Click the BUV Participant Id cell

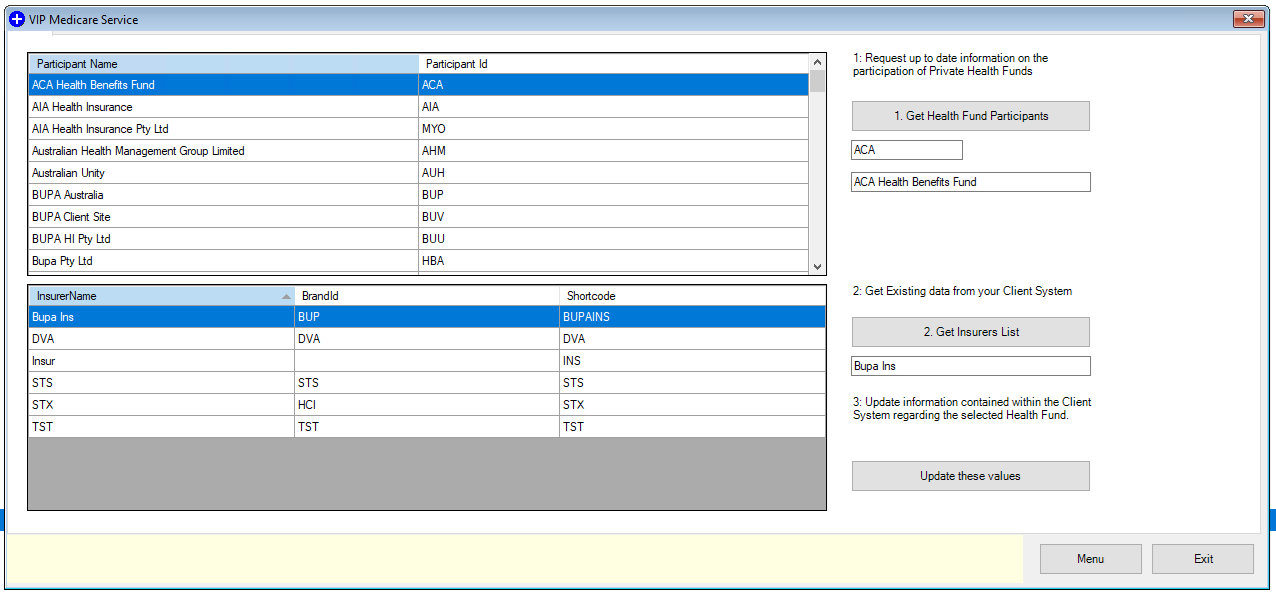click(613, 217)
